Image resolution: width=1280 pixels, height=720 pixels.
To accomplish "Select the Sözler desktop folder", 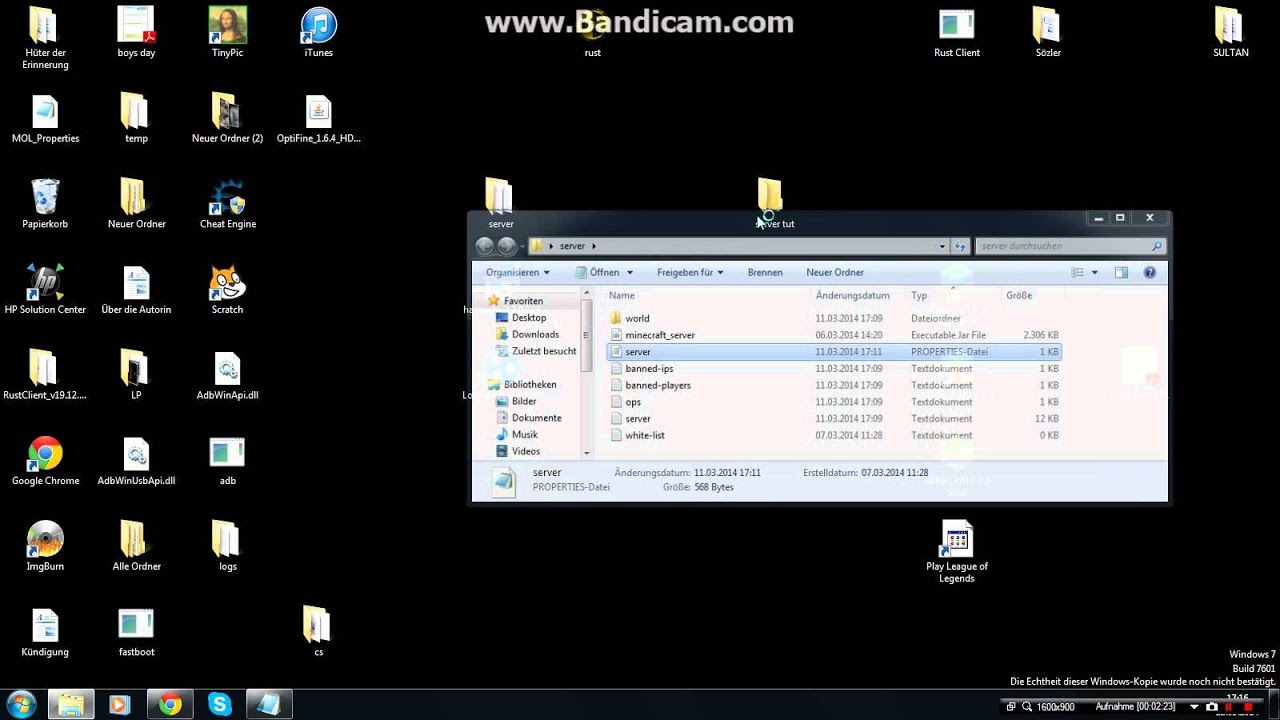I will click(x=1048, y=33).
